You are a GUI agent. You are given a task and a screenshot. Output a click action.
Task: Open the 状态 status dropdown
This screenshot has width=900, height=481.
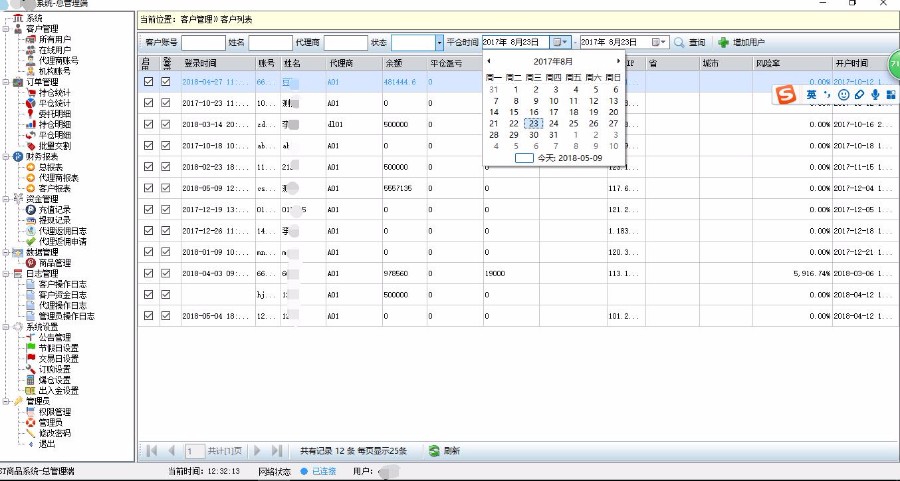[x=439, y=42]
